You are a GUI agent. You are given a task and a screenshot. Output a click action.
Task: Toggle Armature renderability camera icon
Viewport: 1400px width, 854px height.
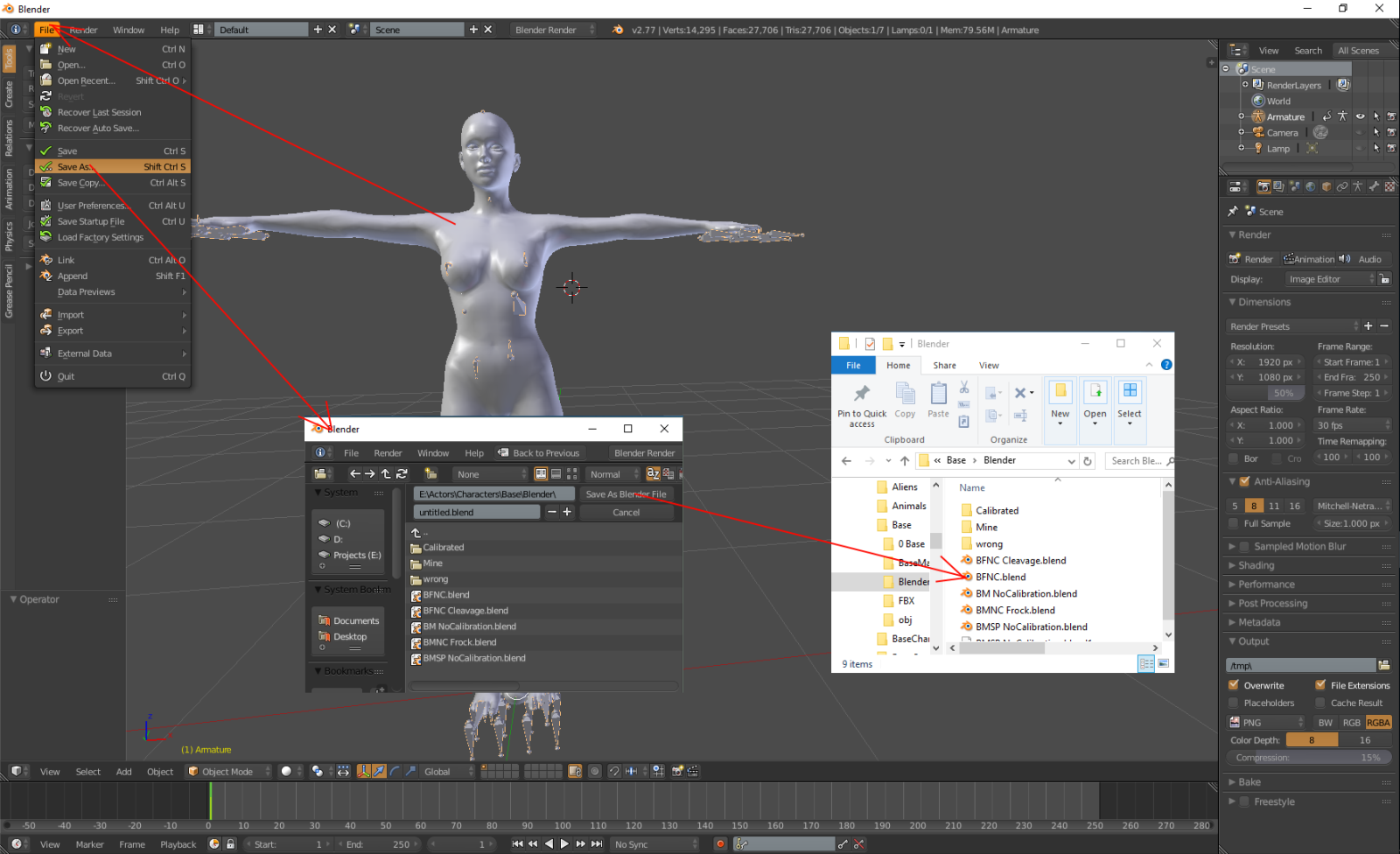point(1391,116)
